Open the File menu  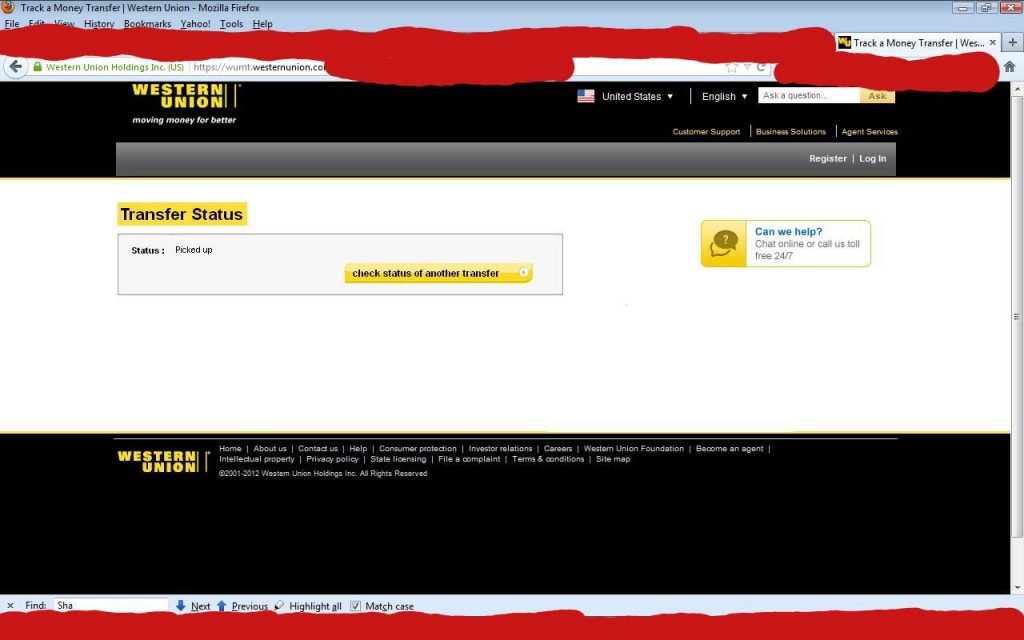12,24
